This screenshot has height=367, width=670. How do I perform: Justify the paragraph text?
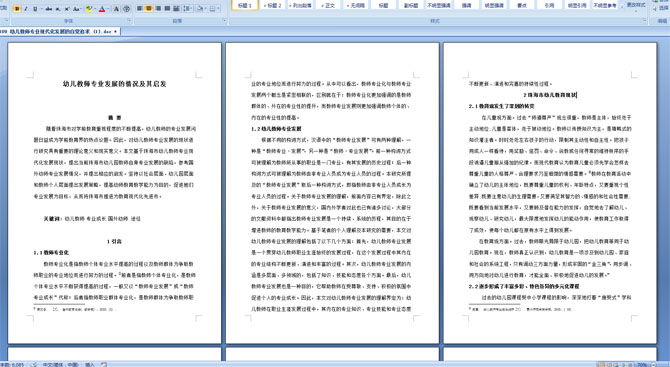pos(167,8)
